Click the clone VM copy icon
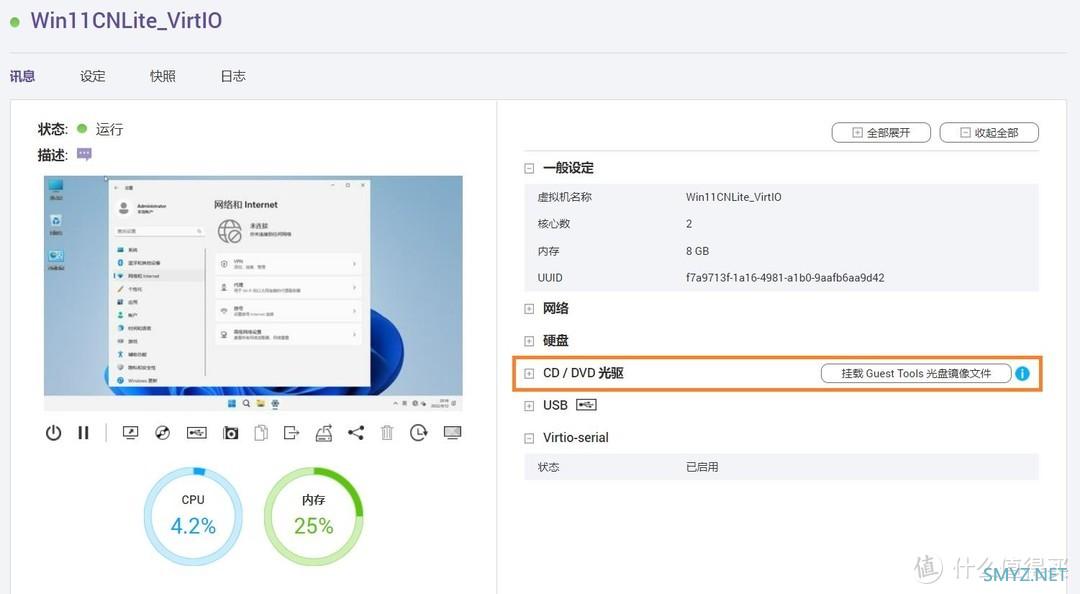This screenshot has width=1080, height=594. click(261, 433)
